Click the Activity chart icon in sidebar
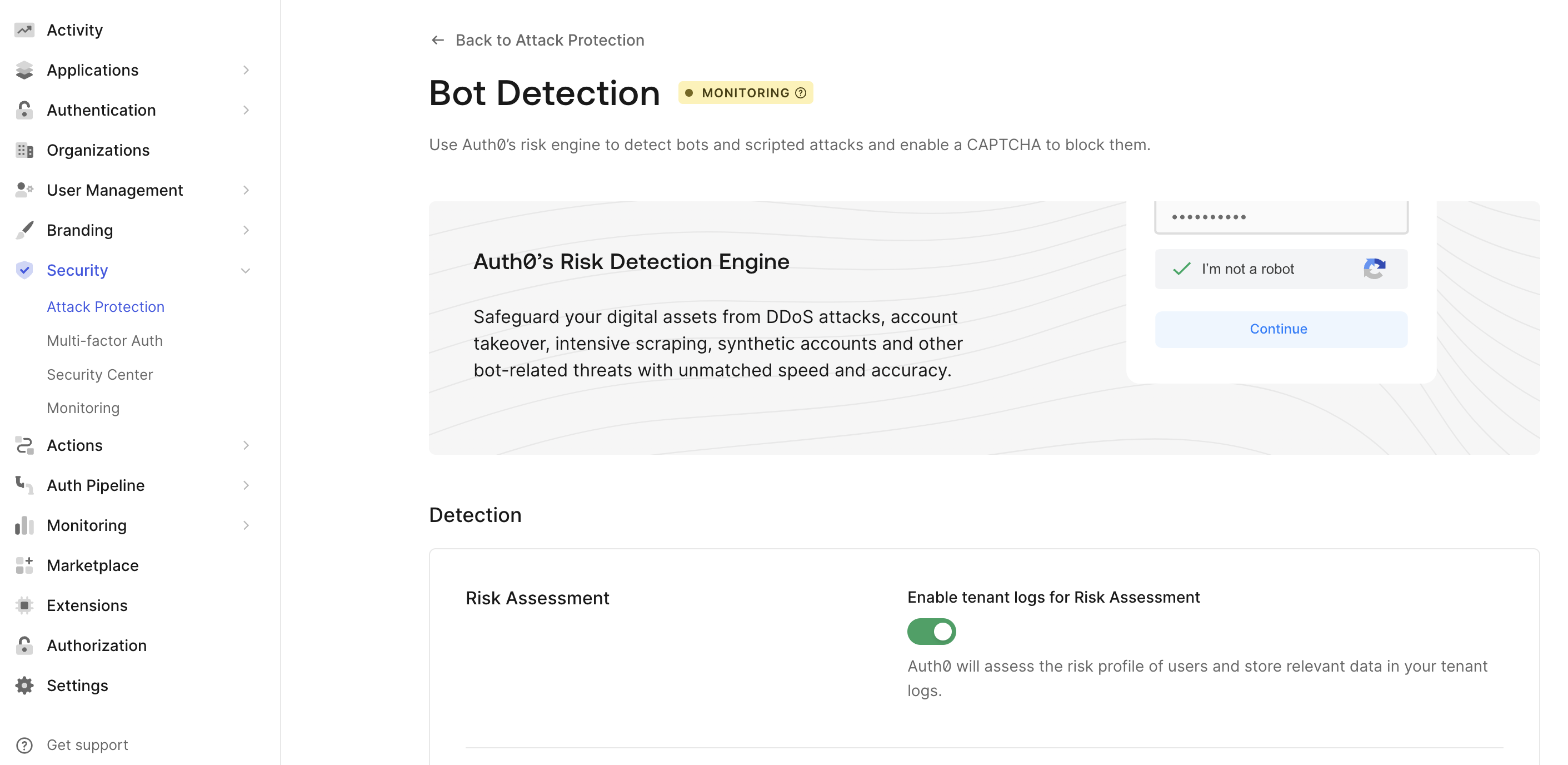 [x=24, y=30]
